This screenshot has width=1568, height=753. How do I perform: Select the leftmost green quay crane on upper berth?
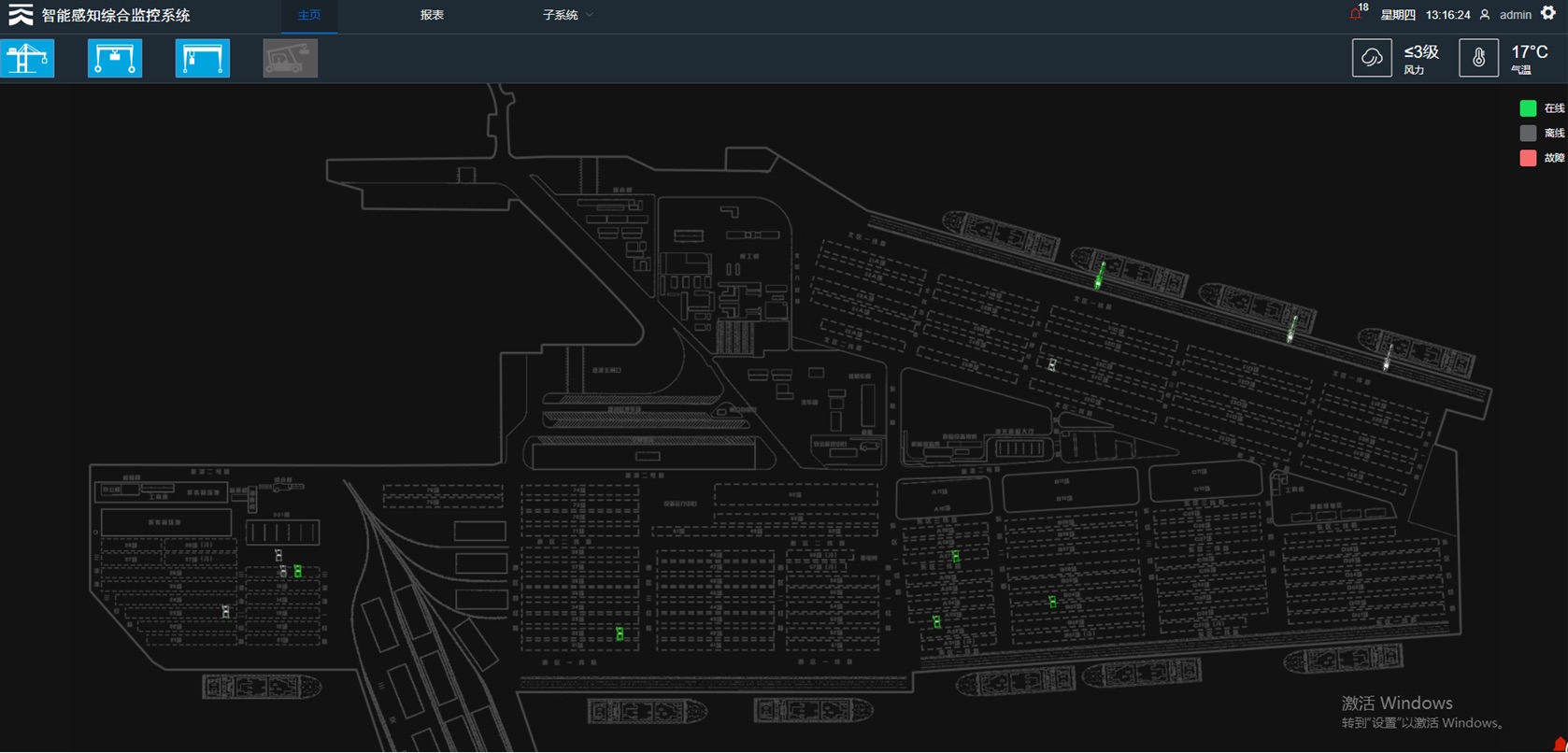tap(1100, 276)
